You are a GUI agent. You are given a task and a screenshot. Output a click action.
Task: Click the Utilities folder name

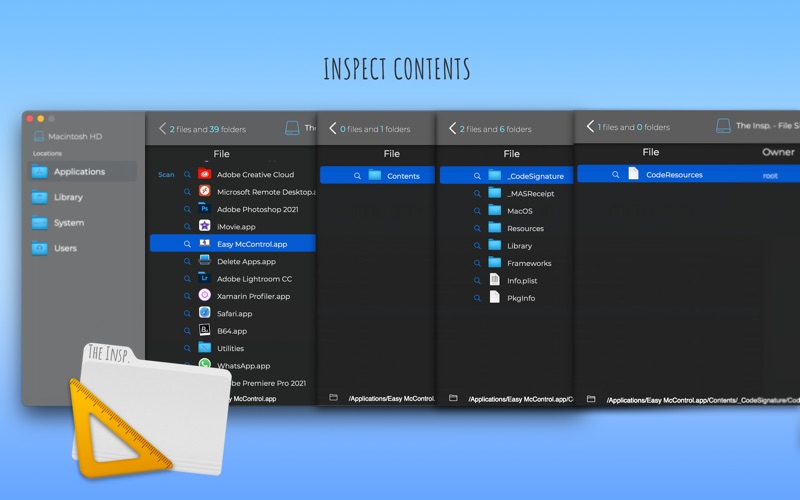[230, 348]
